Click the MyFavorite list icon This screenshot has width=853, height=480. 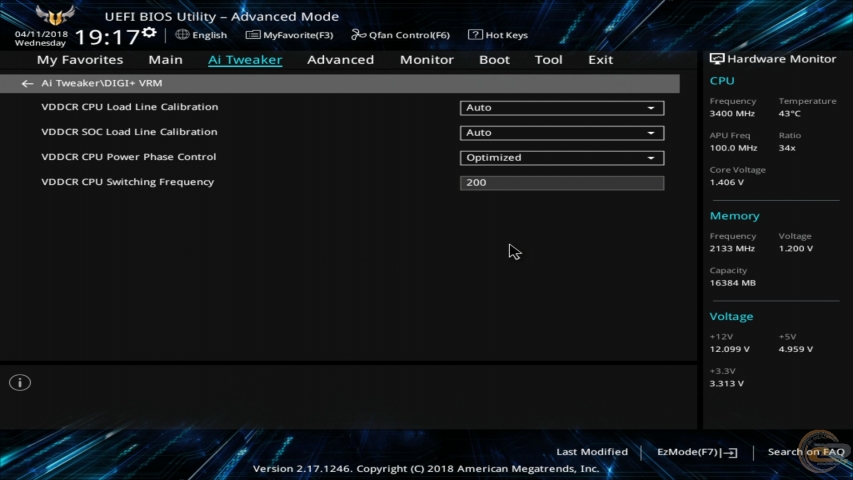click(253, 35)
